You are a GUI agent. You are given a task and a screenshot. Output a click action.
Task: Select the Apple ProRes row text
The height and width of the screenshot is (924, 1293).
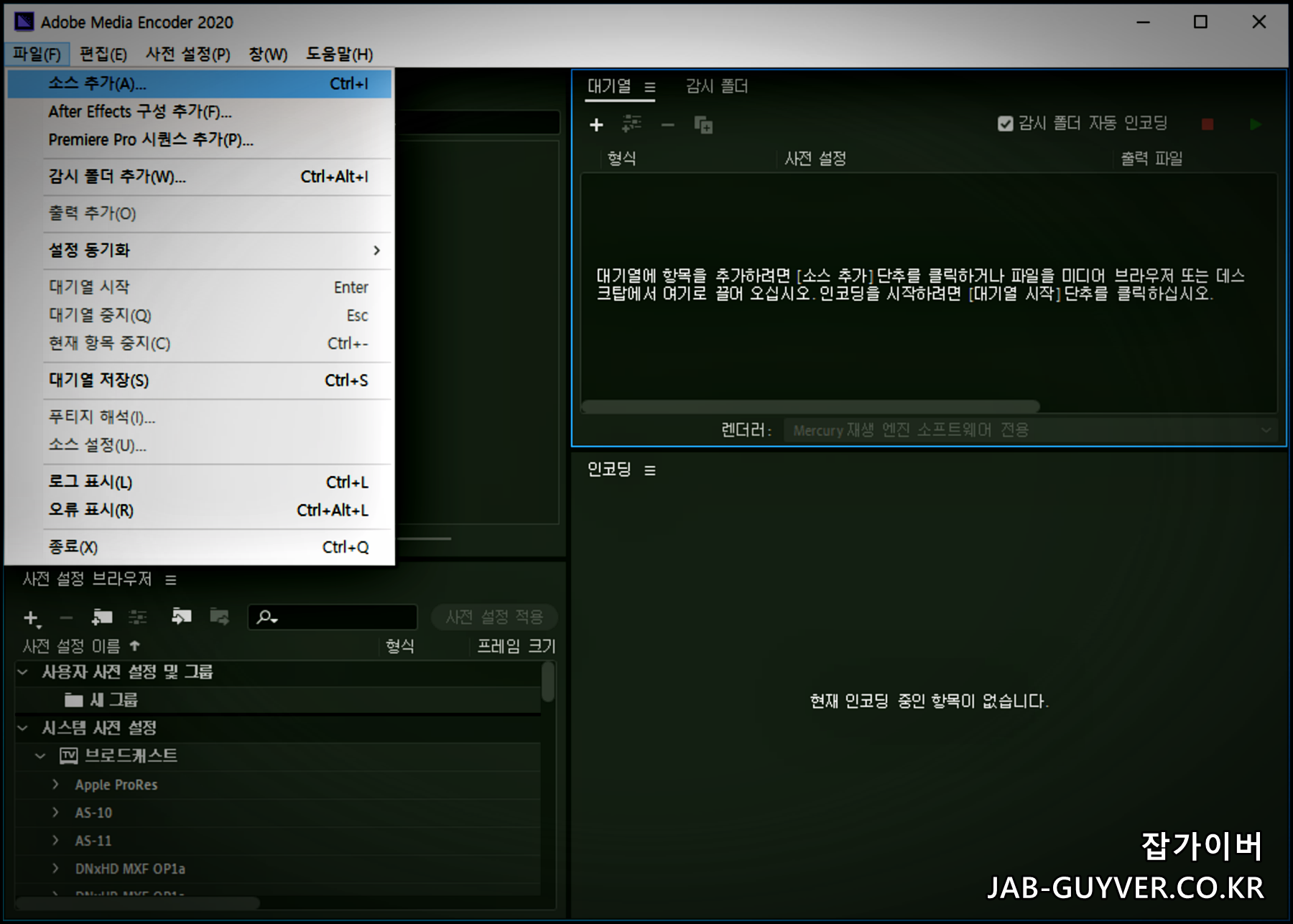coord(116,785)
